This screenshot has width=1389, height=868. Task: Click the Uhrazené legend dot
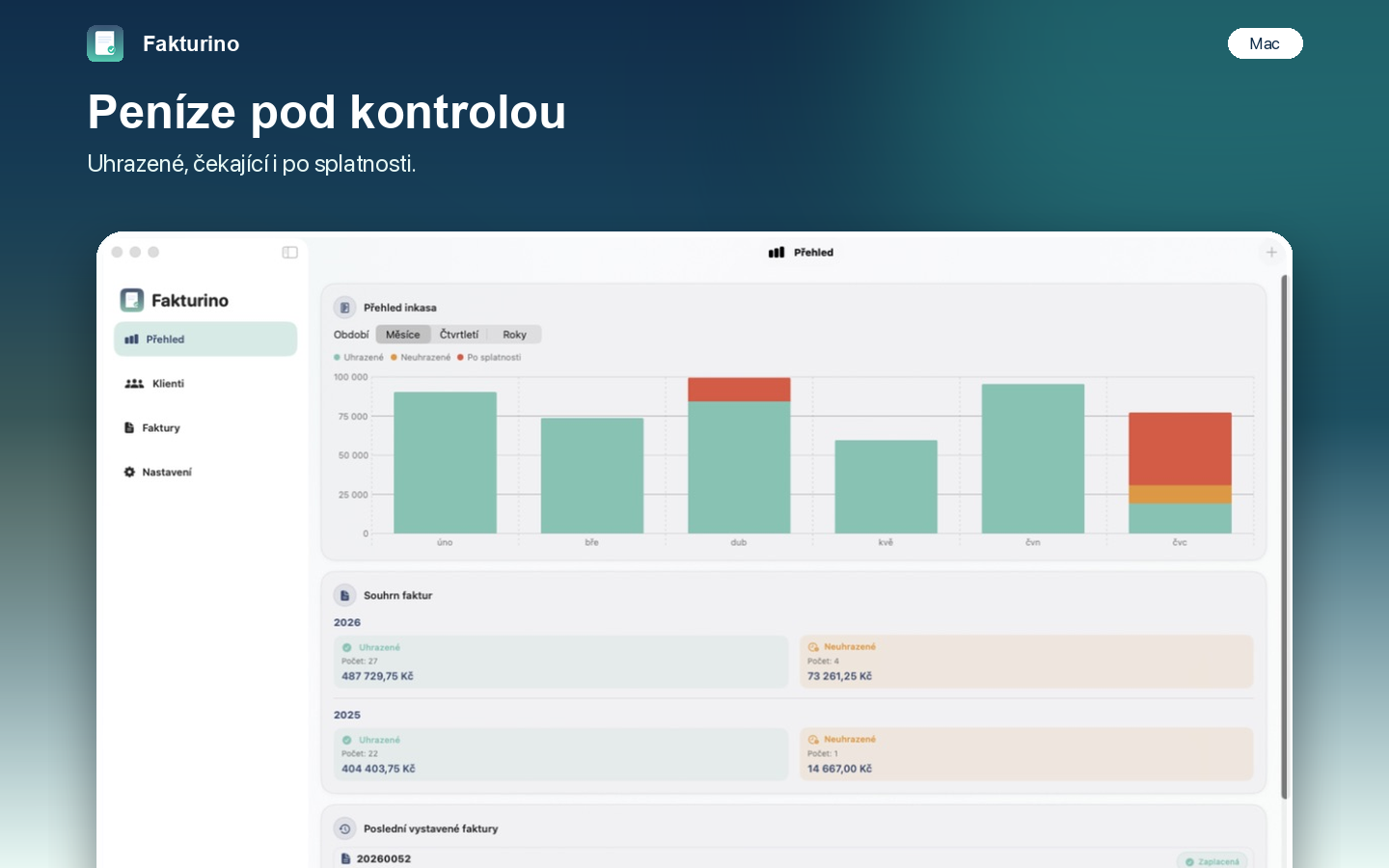click(337, 358)
